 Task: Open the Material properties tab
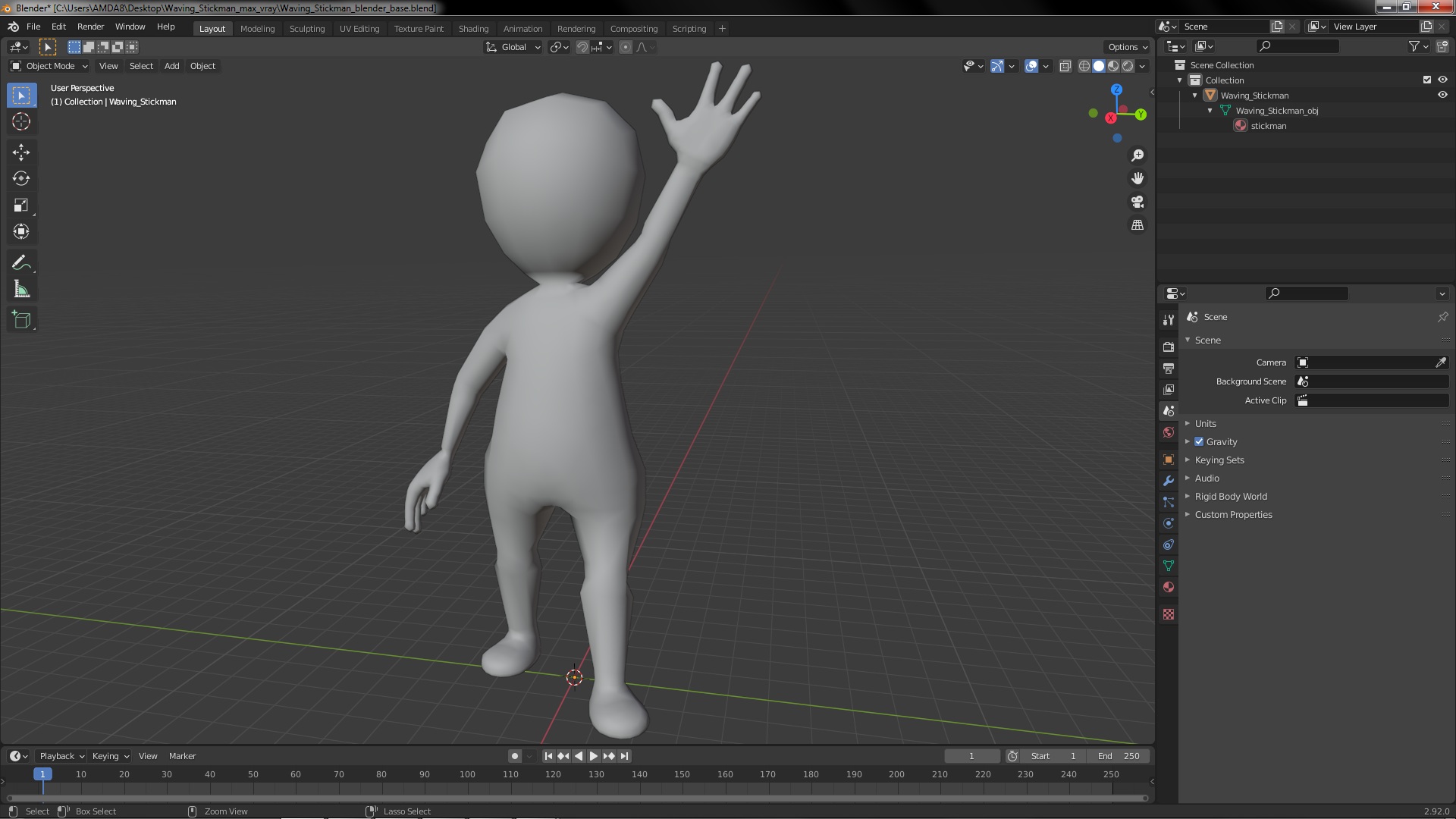[1169, 587]
